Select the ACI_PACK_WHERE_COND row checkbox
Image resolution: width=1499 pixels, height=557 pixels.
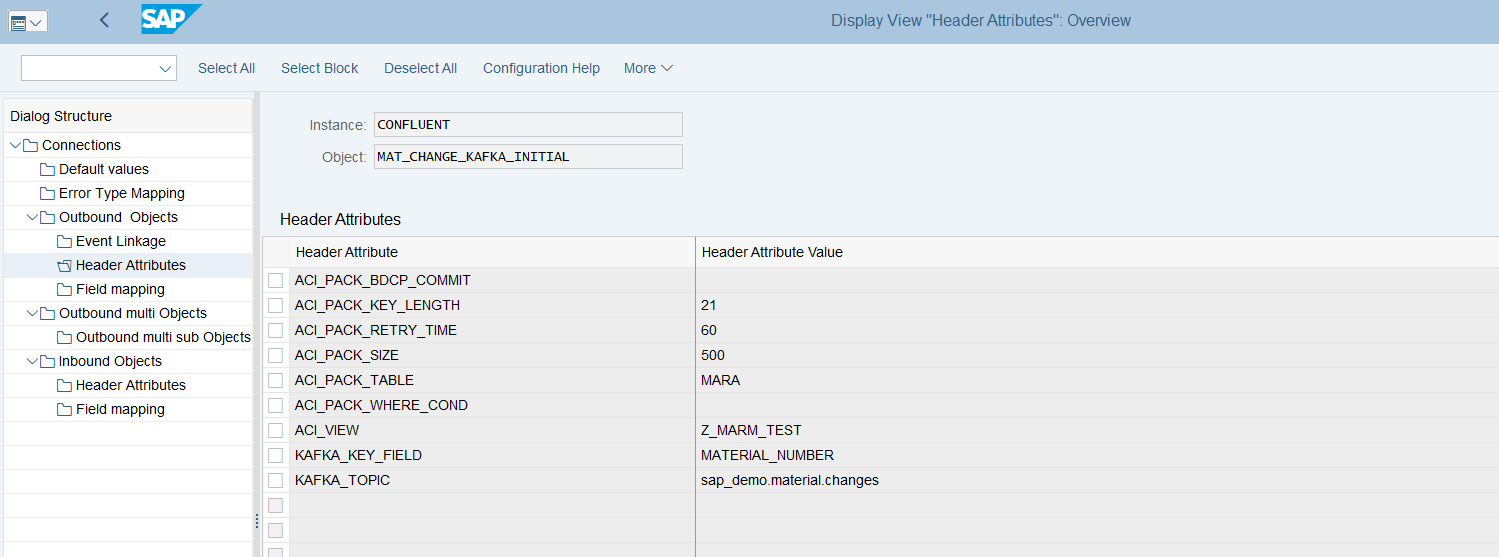click(275, 405)
